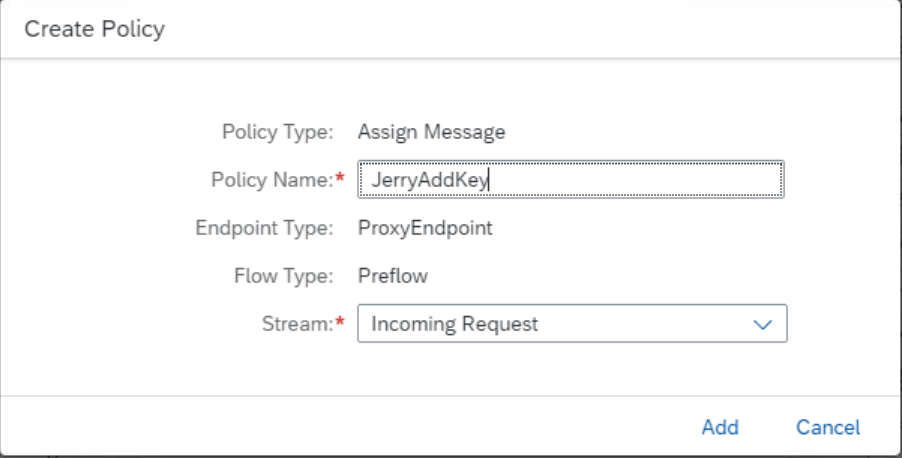The width and height of the screenshot is (902, 458).
Task: Click empty footer area left of Add
Action: pyautogui.click(x=350, y=427)
